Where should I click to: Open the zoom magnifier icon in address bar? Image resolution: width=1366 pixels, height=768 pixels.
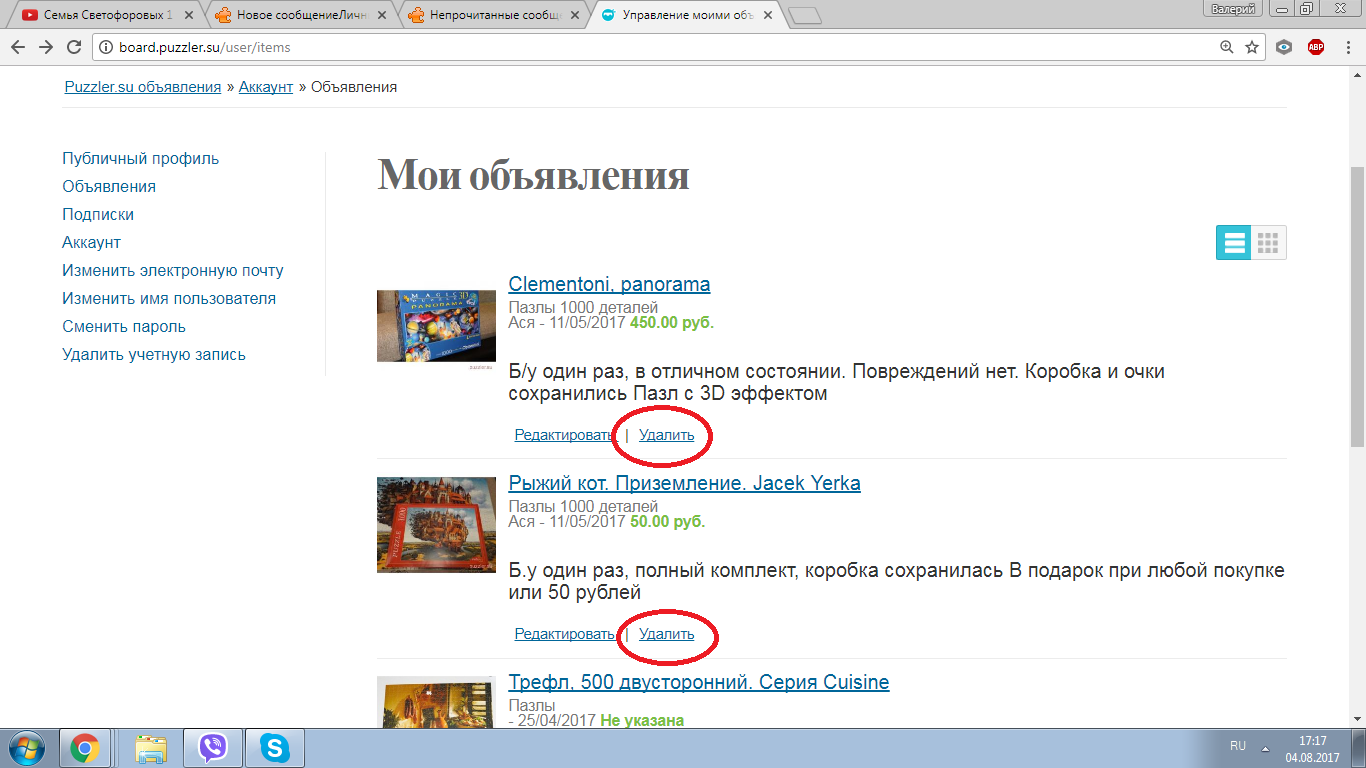[x=1227, y=47]
